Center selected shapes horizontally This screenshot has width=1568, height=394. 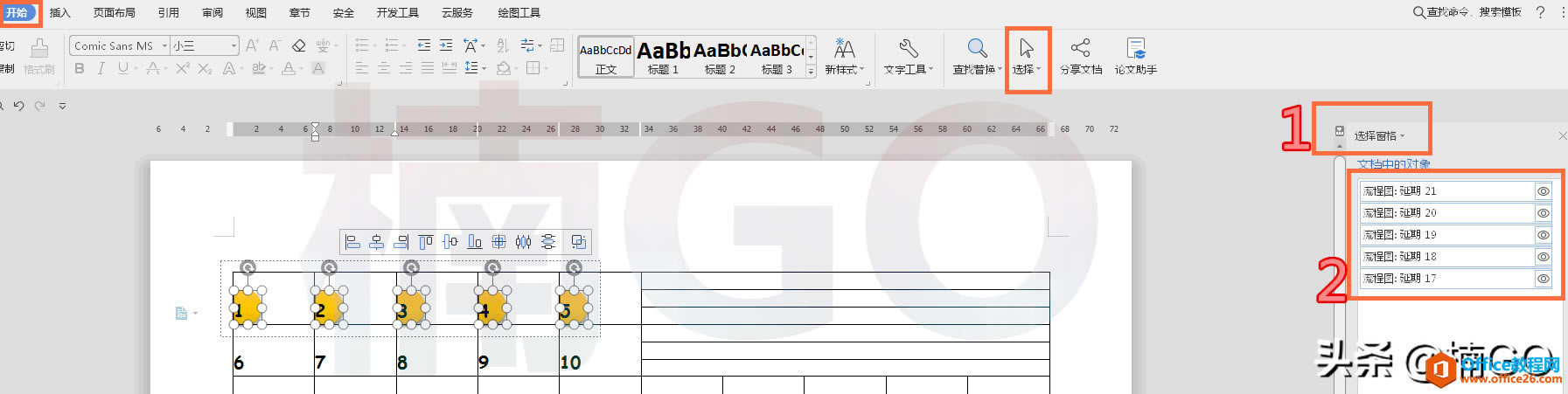coord(377,242)
